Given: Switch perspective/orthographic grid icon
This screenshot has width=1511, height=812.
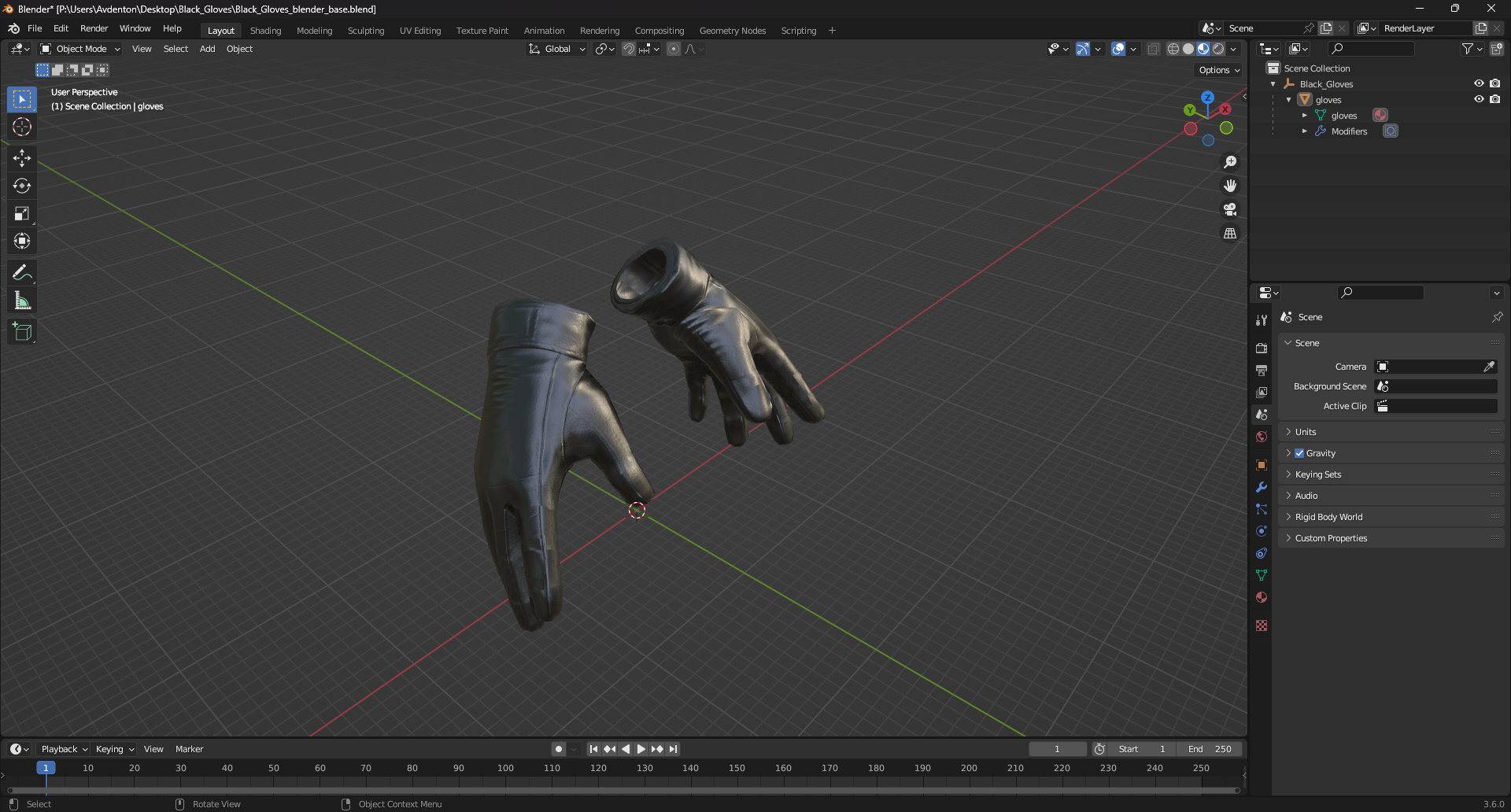Looking at the screenshot, I should click(x=1230, y=233).
